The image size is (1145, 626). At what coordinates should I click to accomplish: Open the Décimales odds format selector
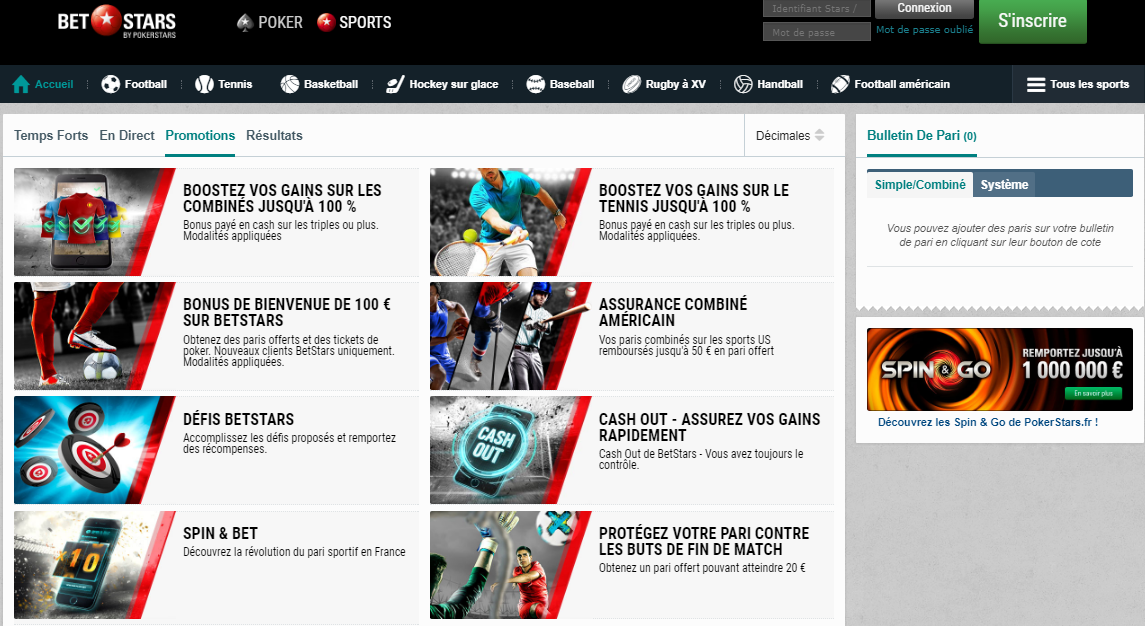coord(790,135)
